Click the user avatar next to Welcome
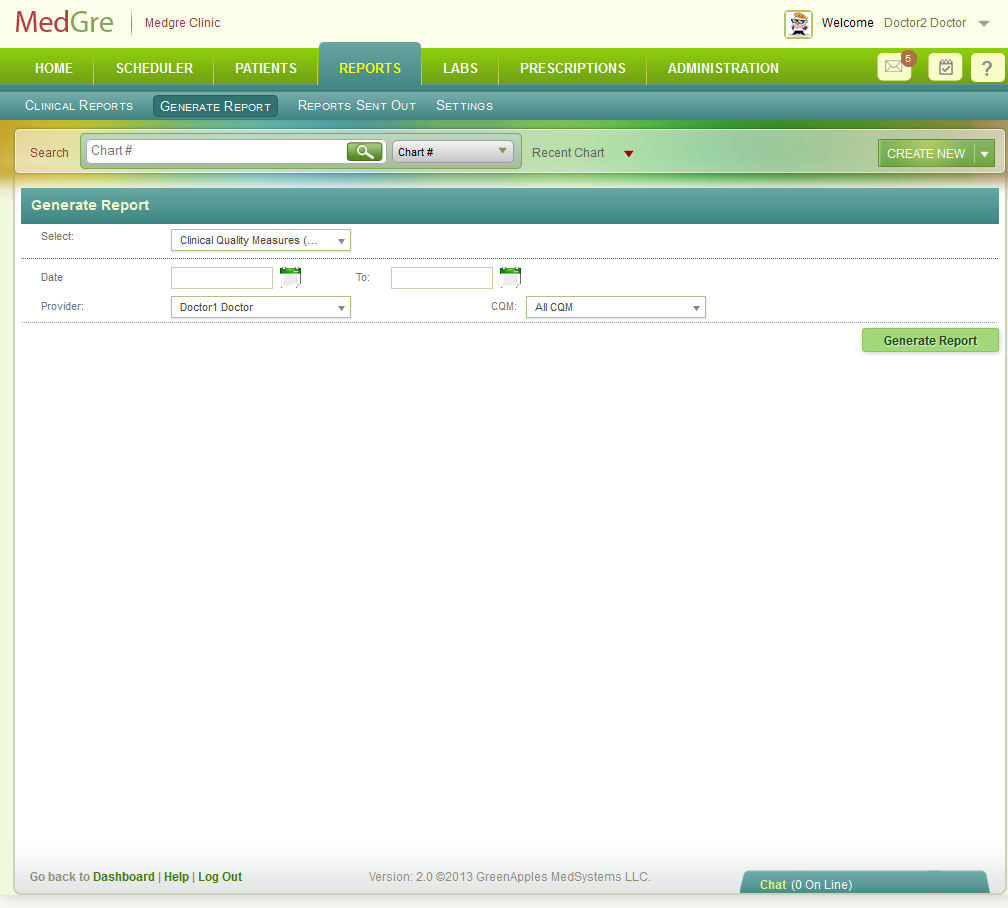Image resolution: width=1008 pixels, height=908 pixels. point(798,23)
